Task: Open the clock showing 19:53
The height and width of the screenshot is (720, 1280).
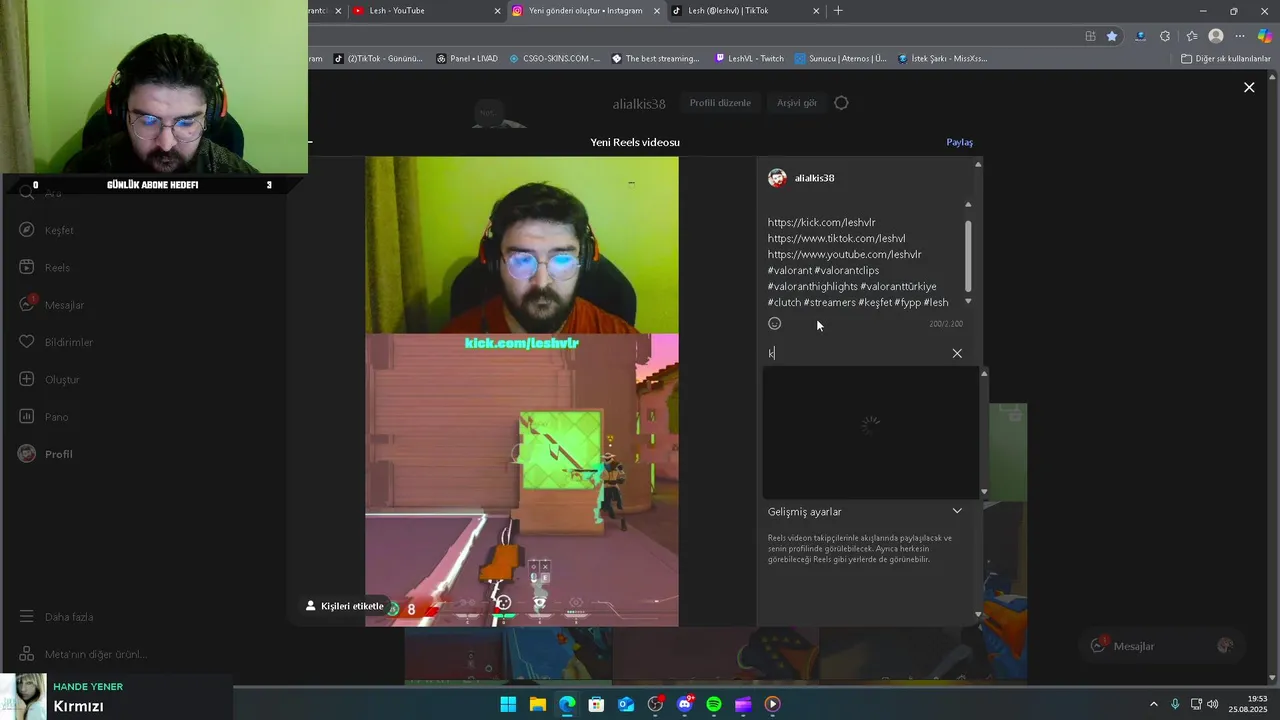Action: pos(1249,704)
